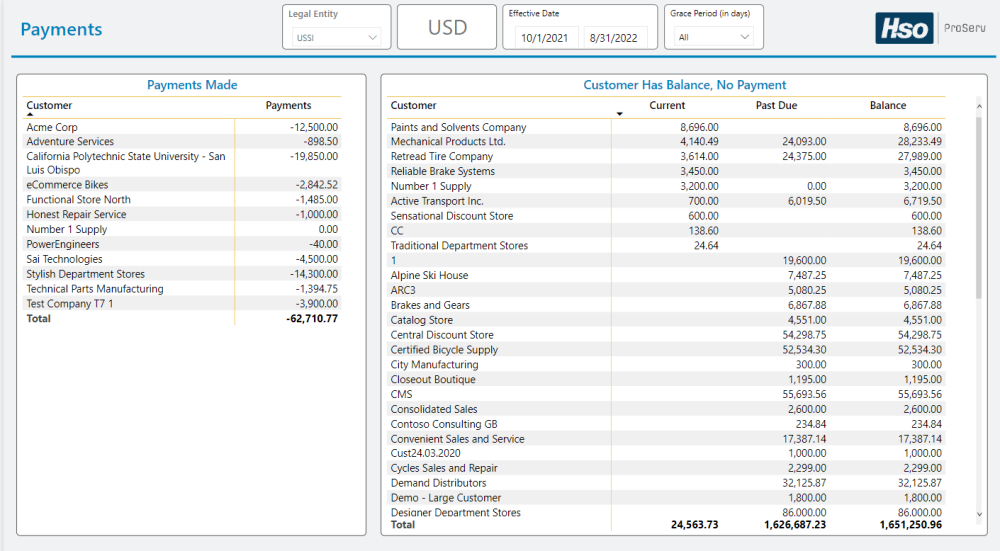Select Stylish Department Stores payment row

tap(85, 274)
